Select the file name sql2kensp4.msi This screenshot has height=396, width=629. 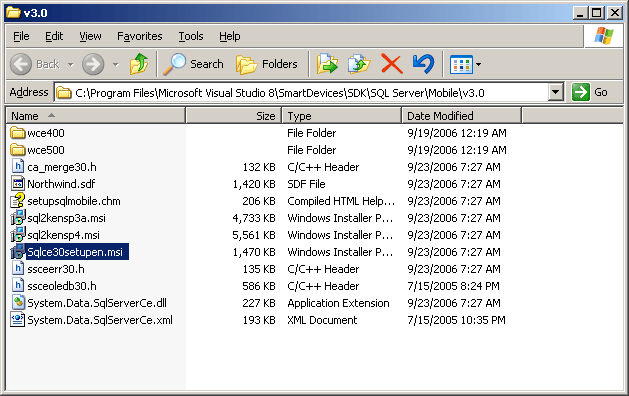(x=63, y=235)
